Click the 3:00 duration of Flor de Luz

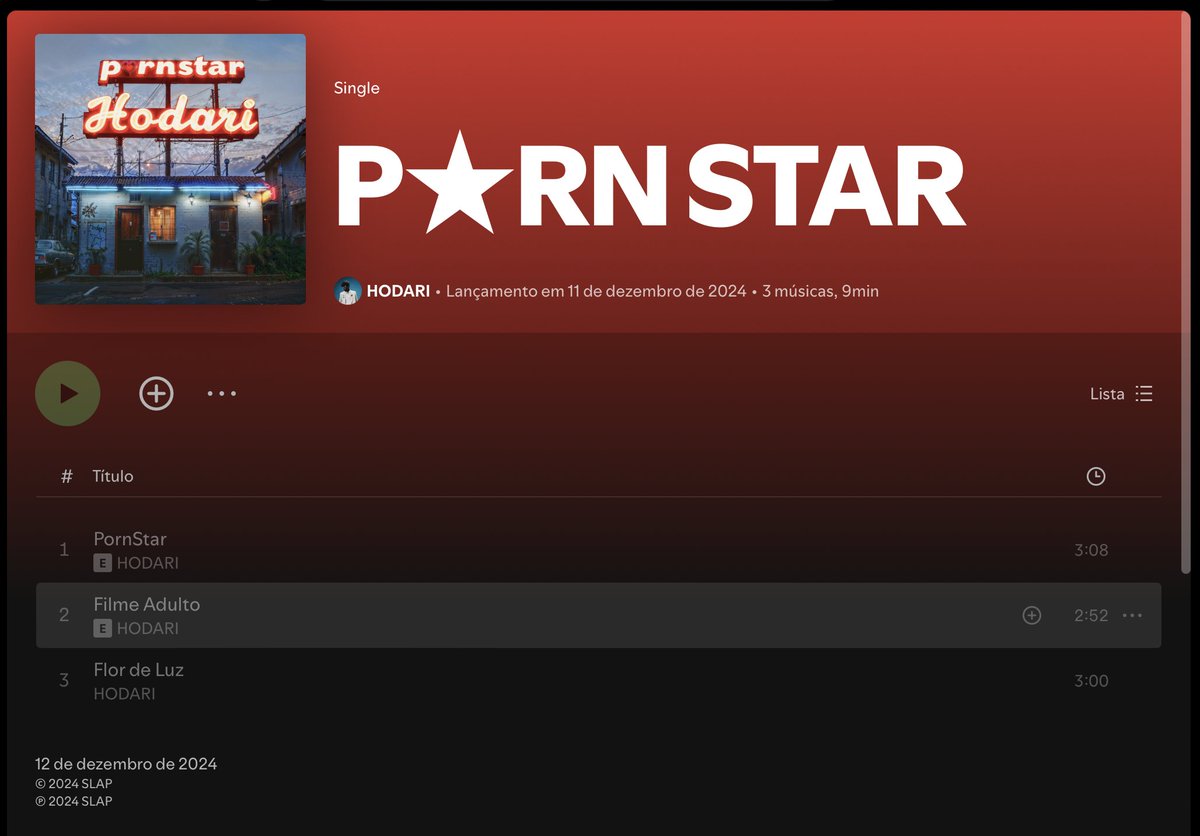coord(1091,681)
